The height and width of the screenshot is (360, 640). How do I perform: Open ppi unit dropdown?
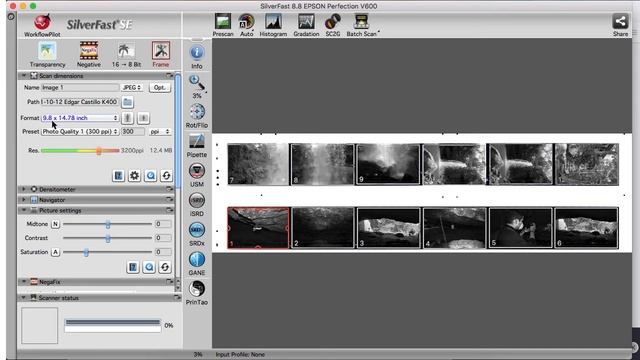click(x=160, y=132)
